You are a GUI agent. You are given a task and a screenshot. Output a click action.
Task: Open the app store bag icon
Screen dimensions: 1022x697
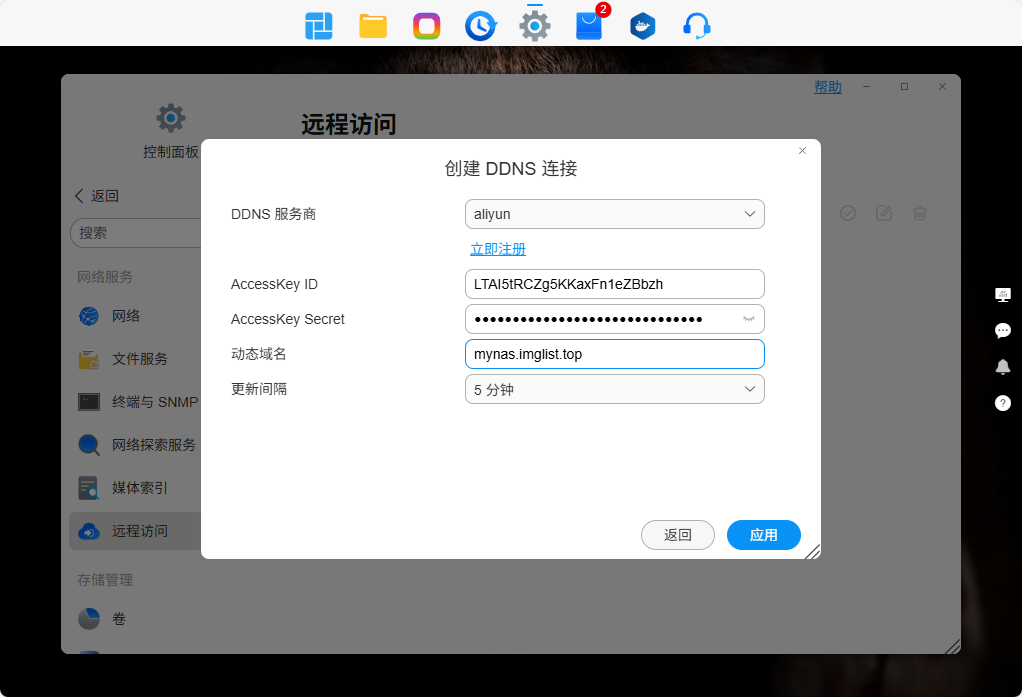[589, 25]
